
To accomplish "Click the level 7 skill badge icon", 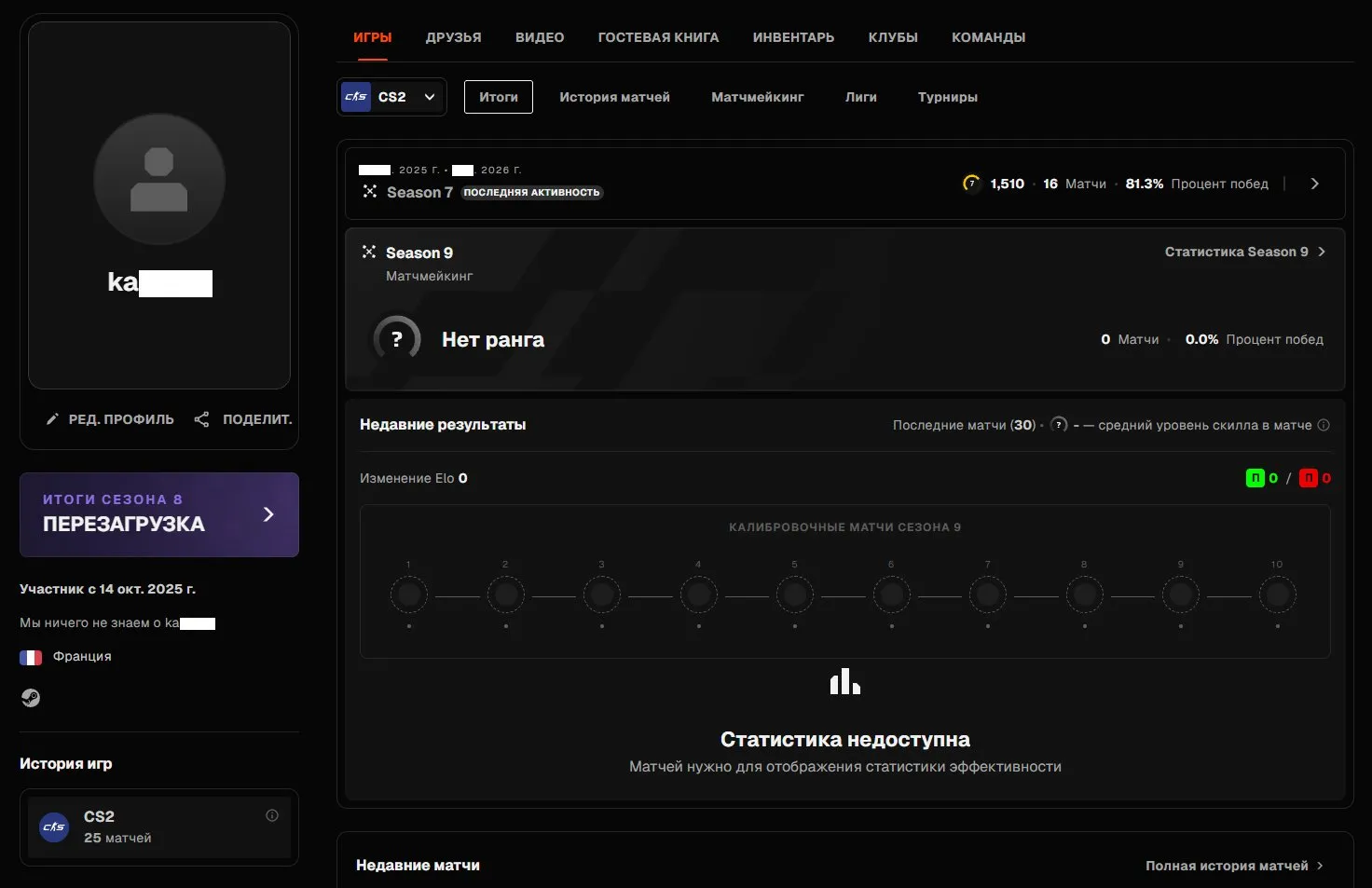I will coord(971,184).
